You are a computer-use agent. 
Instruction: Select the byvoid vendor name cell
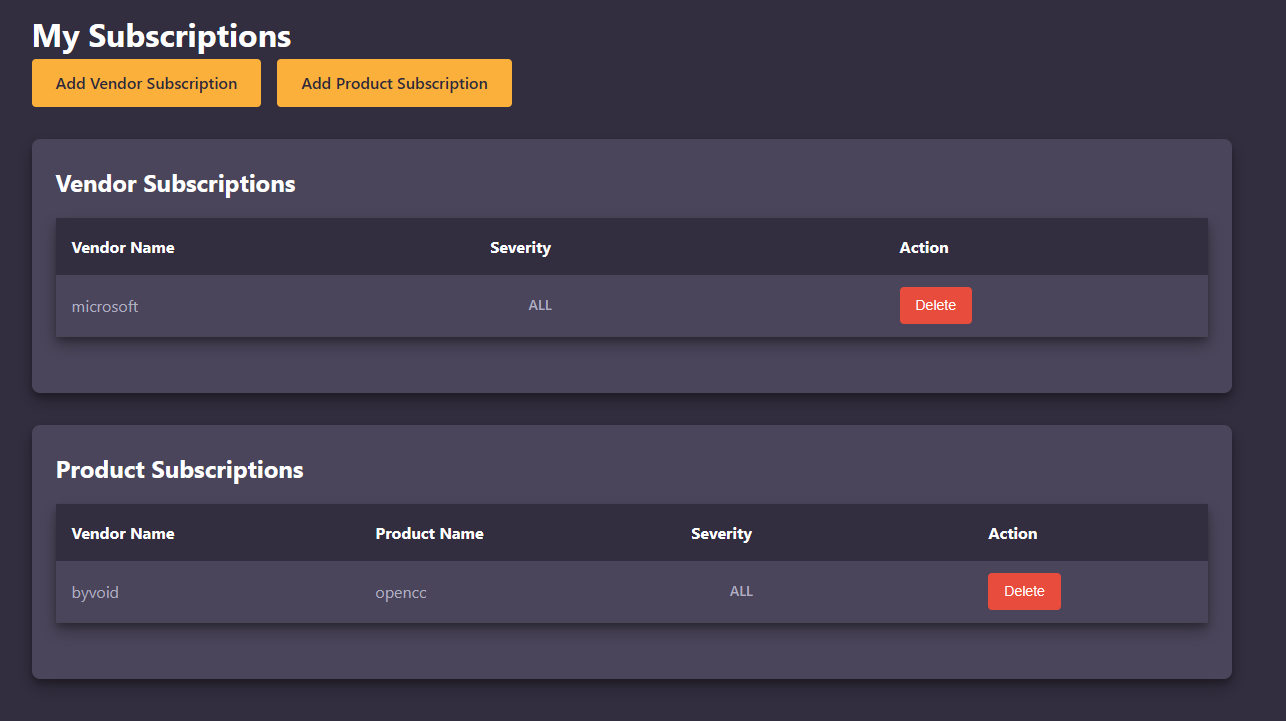95,592
